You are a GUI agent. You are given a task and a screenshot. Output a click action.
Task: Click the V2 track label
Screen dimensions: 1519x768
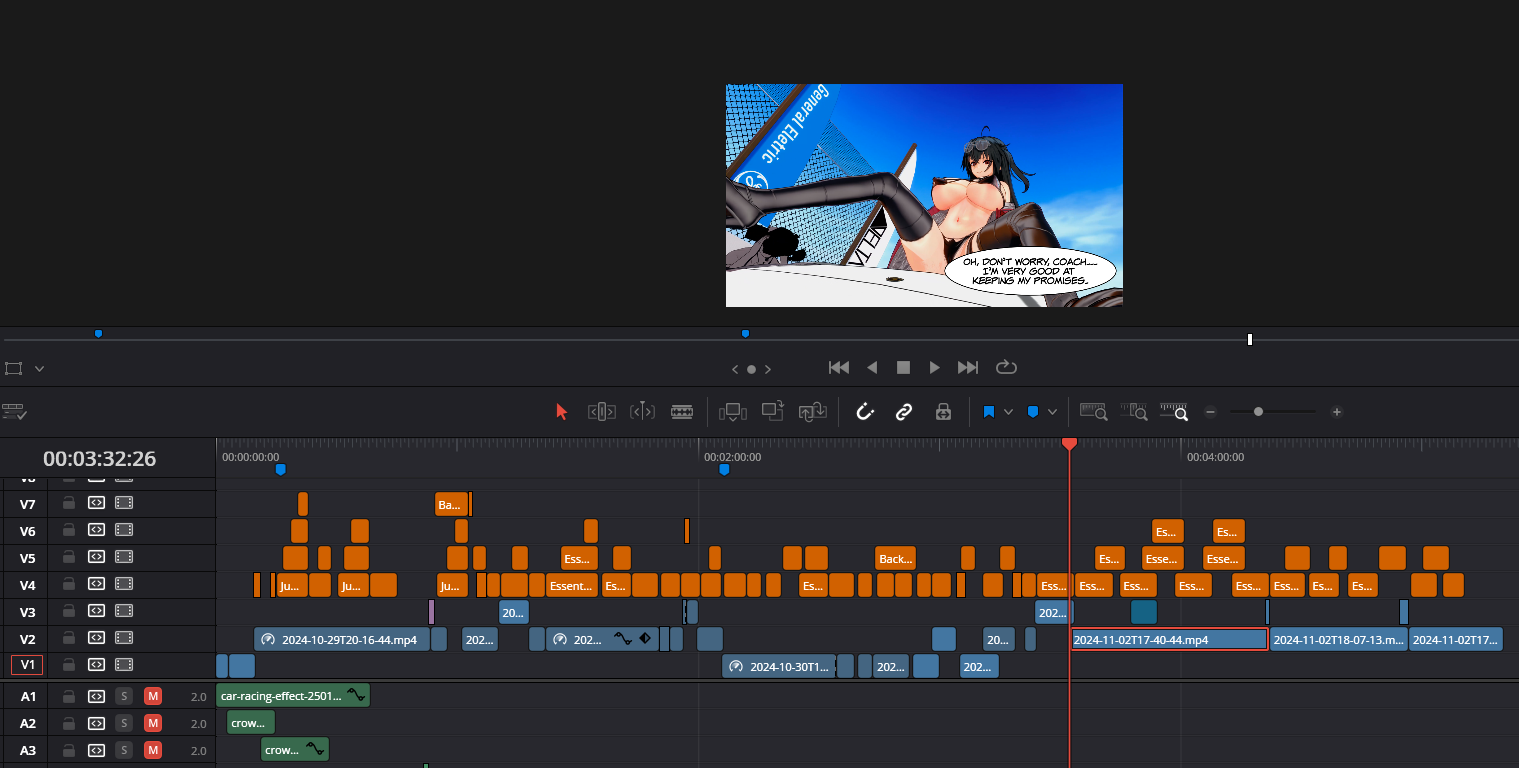click(x=28, y=638)
